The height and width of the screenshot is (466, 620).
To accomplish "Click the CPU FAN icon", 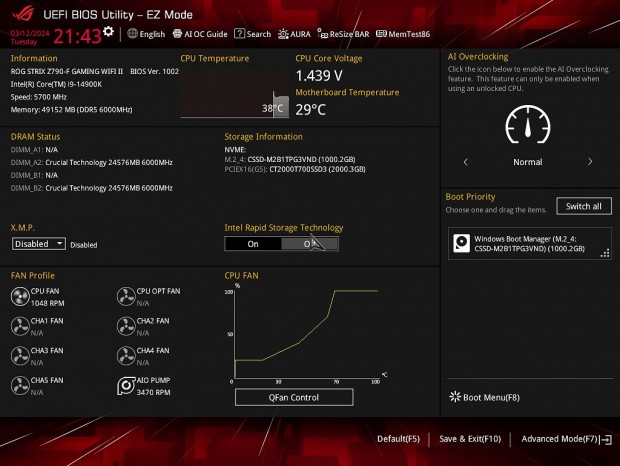I will point(20,296).
